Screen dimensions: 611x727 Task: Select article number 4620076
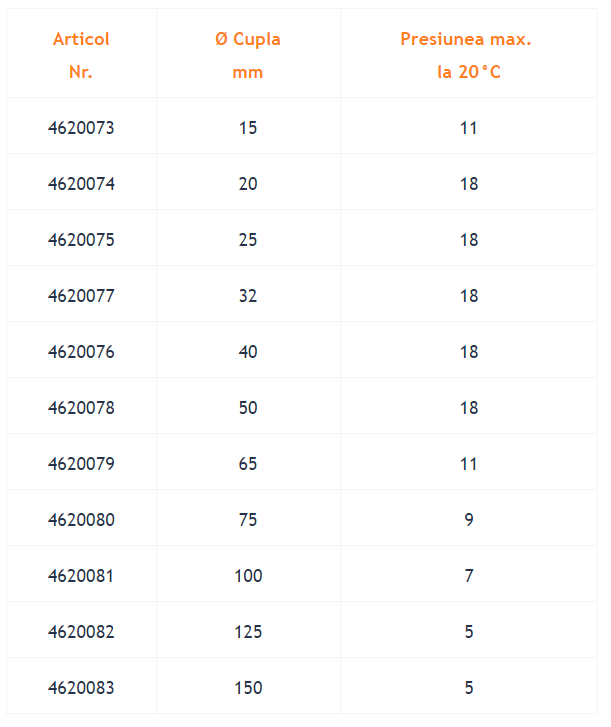tap(81, 351)
